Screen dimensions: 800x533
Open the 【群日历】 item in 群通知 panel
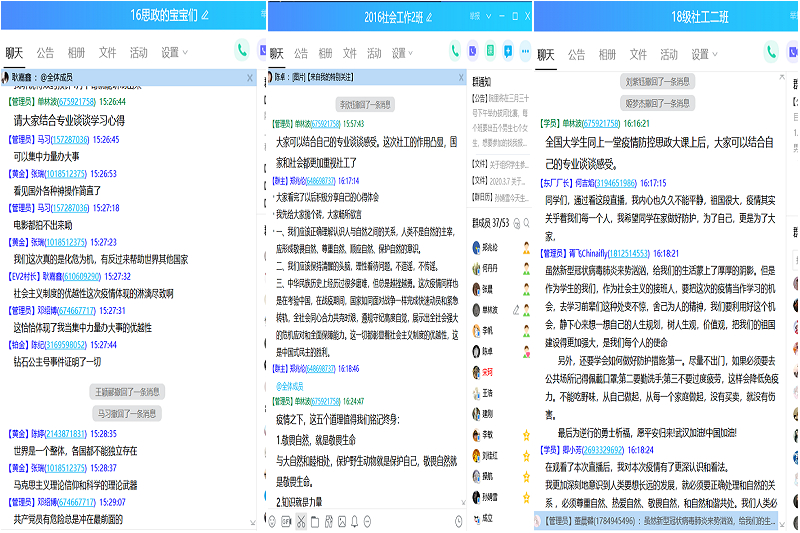point(501,197)
